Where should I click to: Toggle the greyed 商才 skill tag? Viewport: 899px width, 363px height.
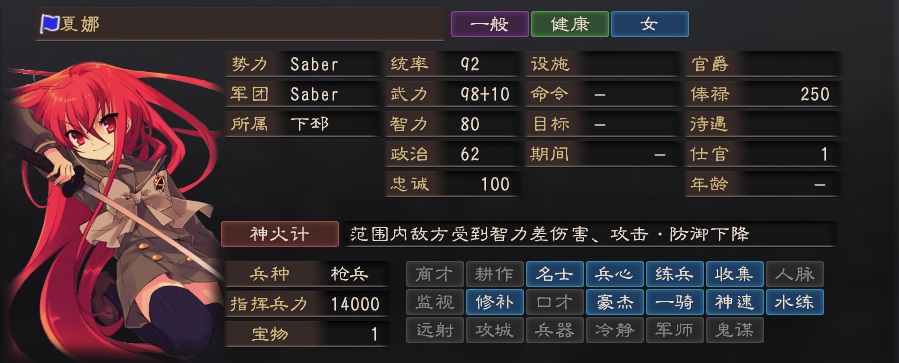tap(435, 274)
